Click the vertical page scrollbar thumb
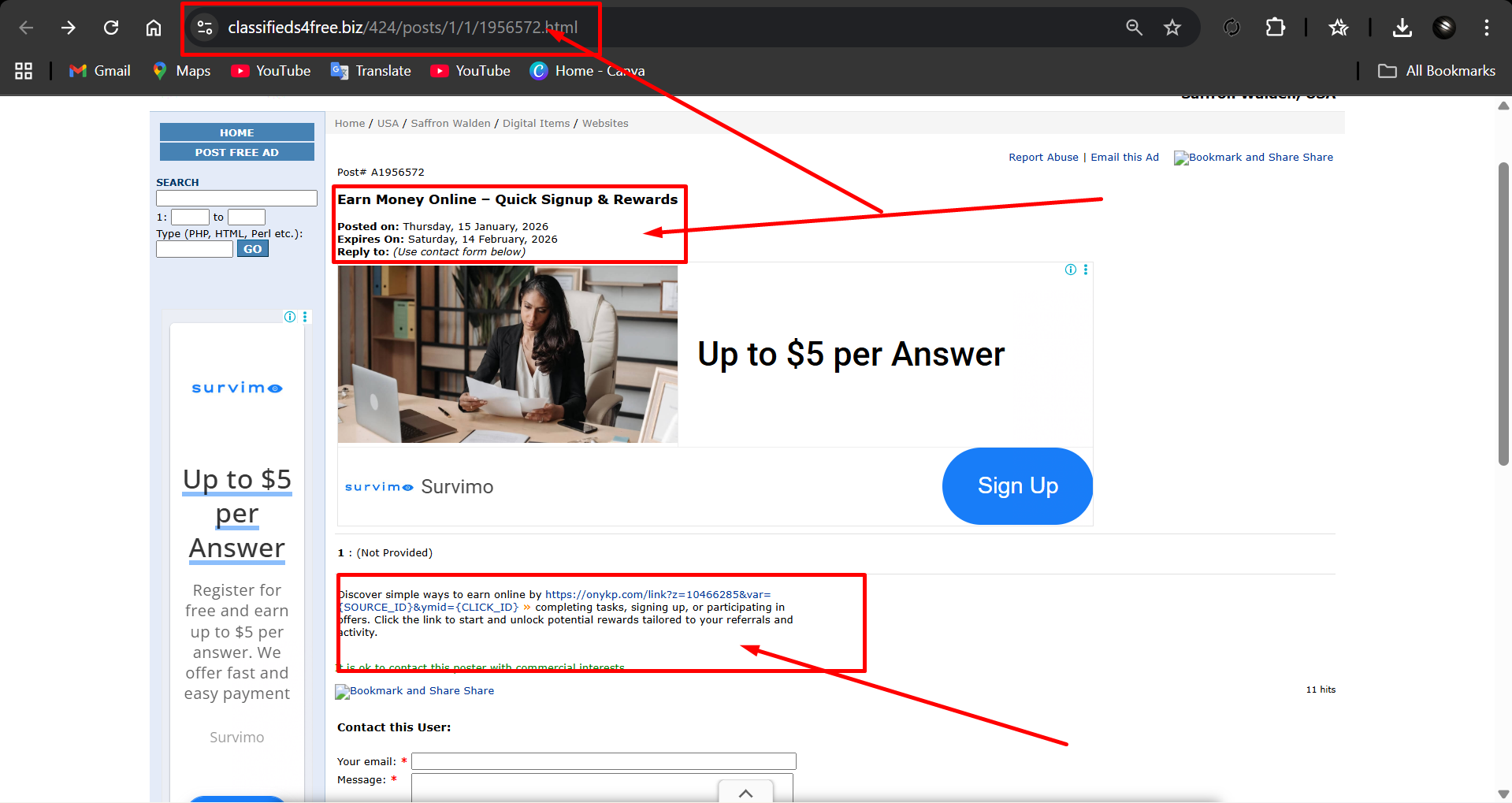The height and width of the screenshot is (803, 1512). 1503,314
